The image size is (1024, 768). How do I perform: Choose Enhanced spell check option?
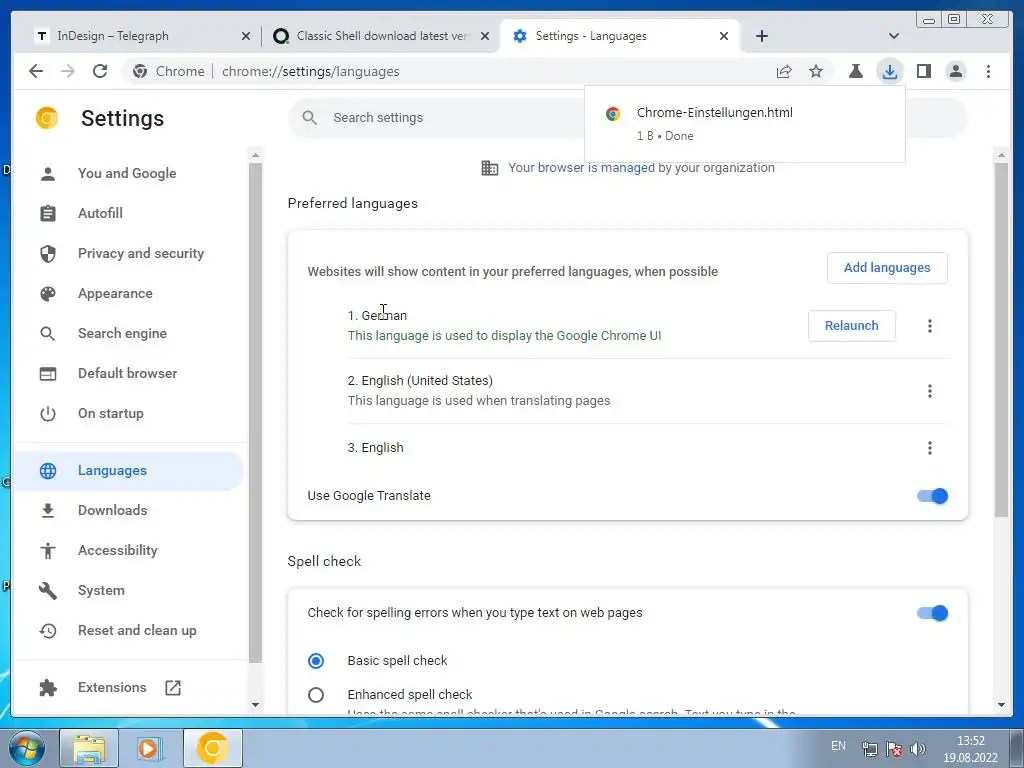coord(316,695)
